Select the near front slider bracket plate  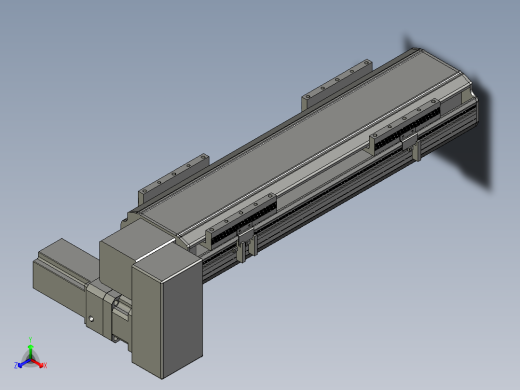coord(241,220)
